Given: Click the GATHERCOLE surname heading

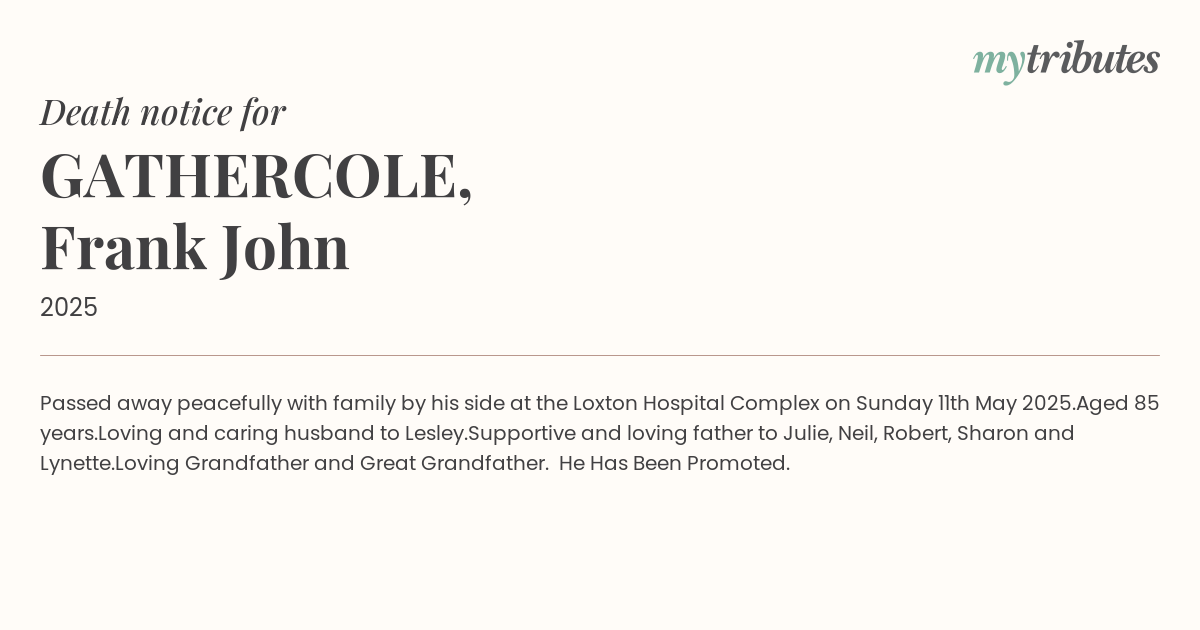Looking at the screenshot, I should point(256,176).
